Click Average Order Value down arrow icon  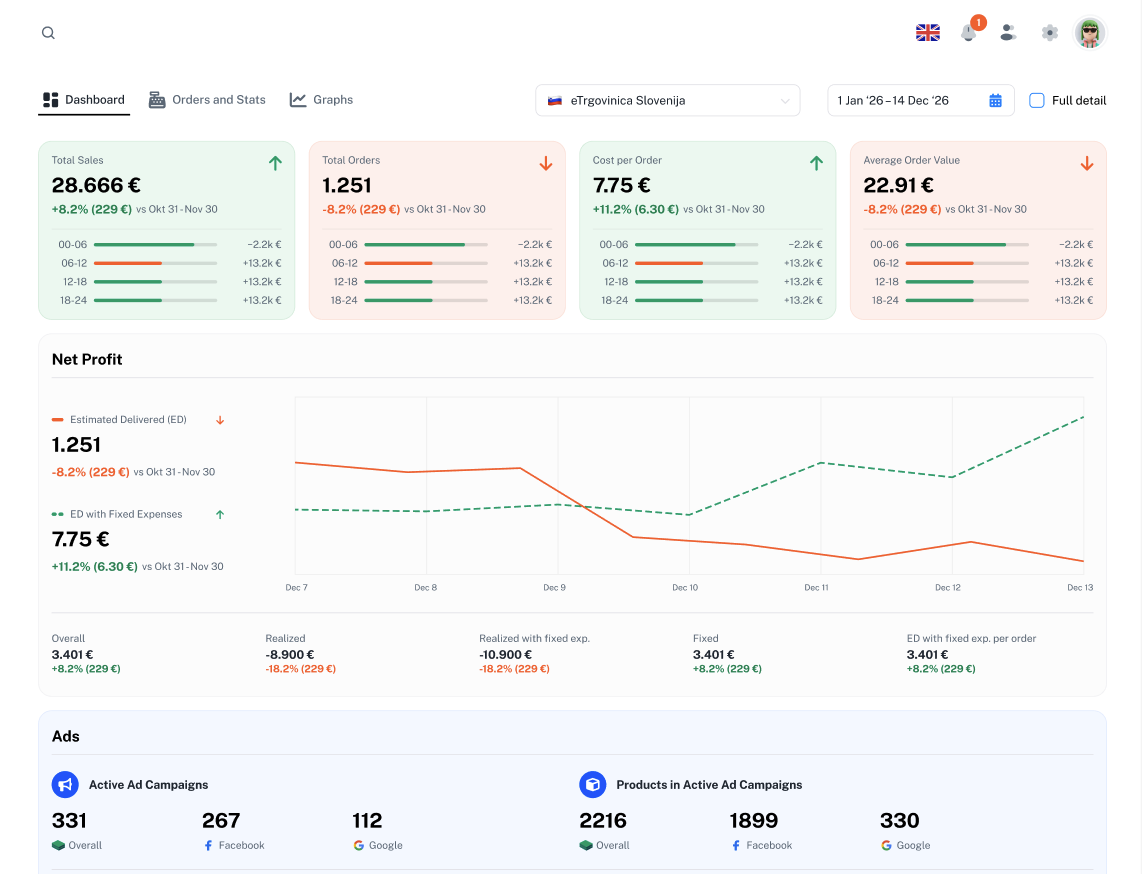click(1087, 163)
